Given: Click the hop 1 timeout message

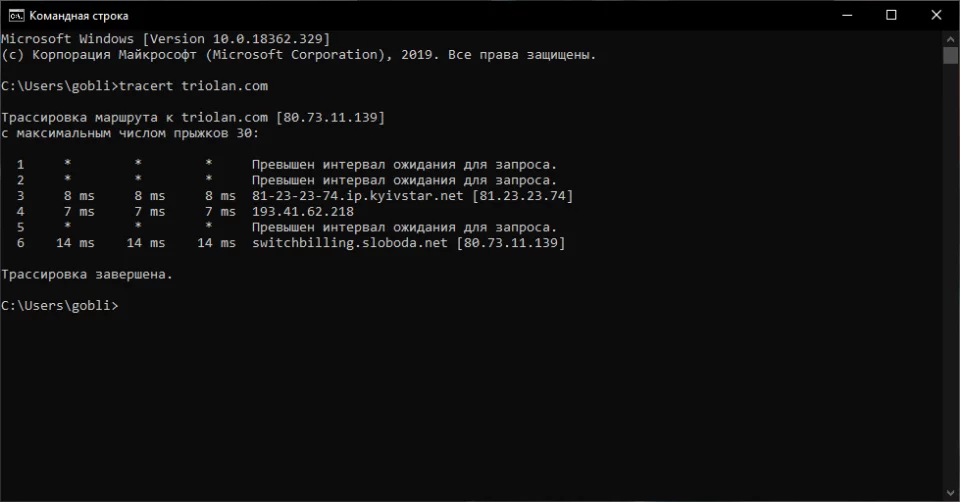Looking at the screenshot, I should point(404,164).
